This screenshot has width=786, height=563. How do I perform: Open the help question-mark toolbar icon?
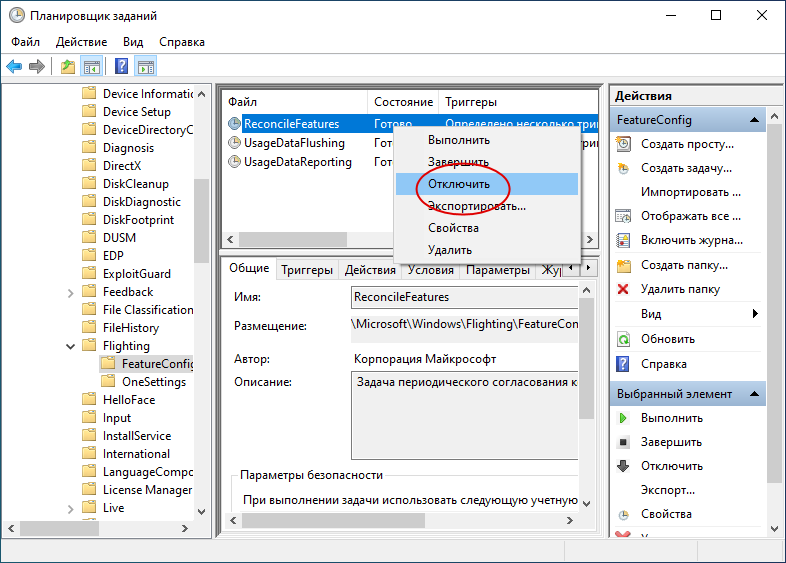coord(121,66)
